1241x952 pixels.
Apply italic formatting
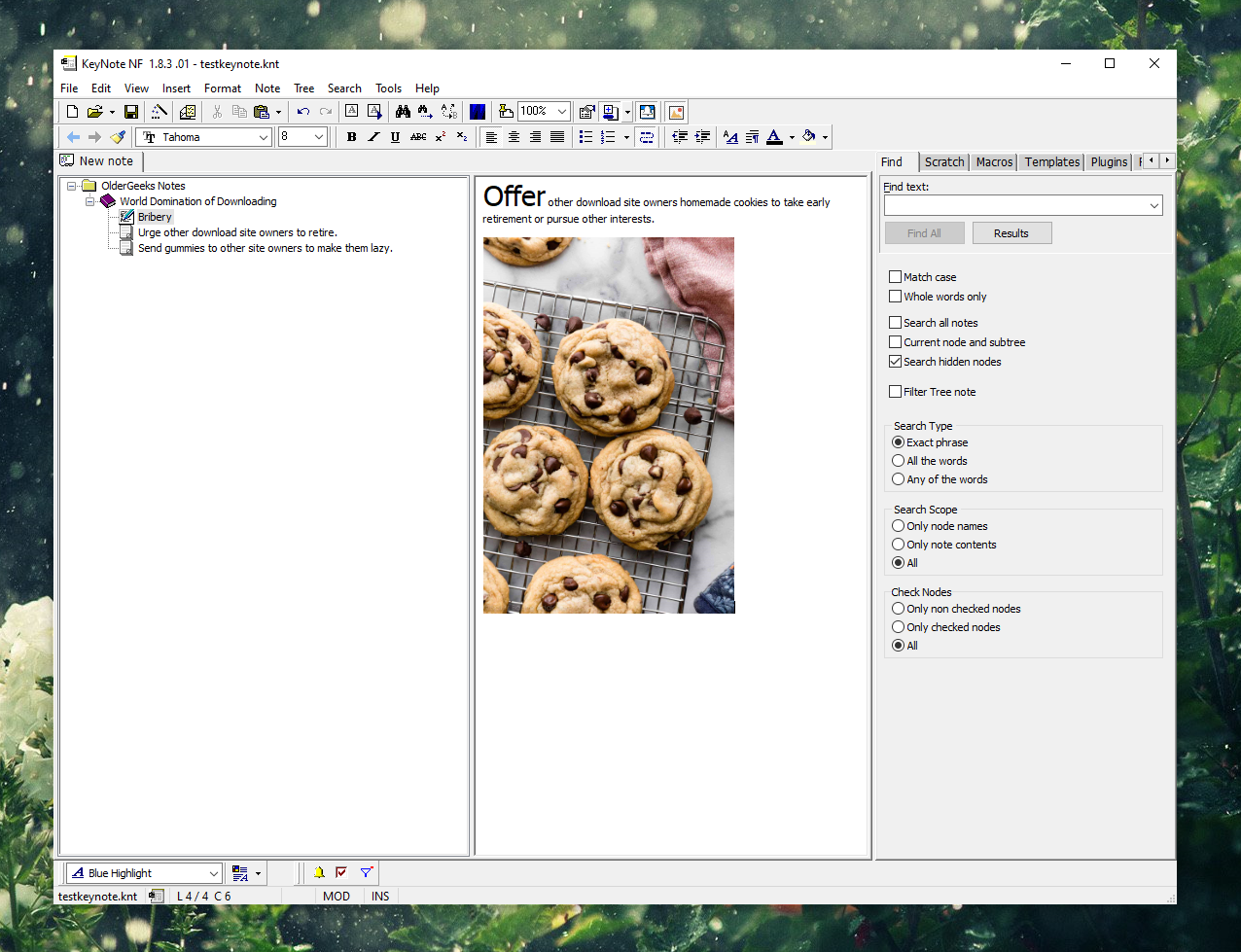pos(373,137)
